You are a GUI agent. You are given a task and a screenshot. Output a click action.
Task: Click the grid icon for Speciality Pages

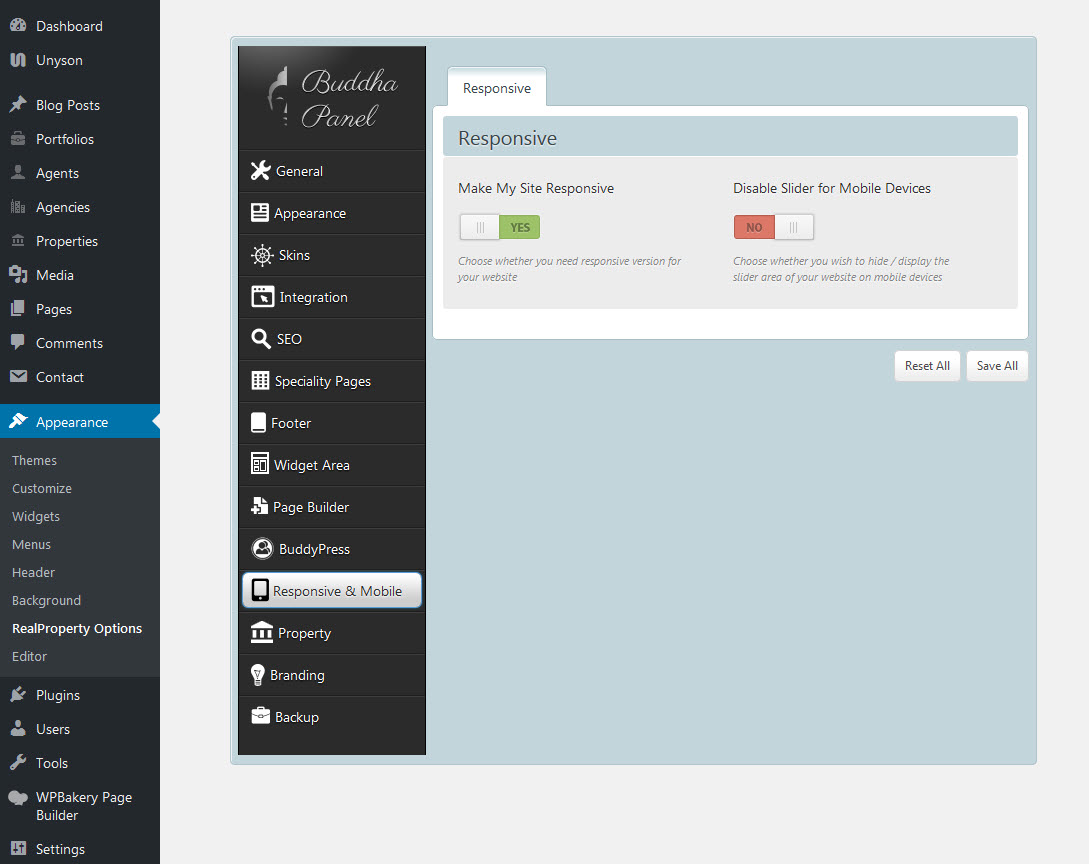tap(260, 381)
